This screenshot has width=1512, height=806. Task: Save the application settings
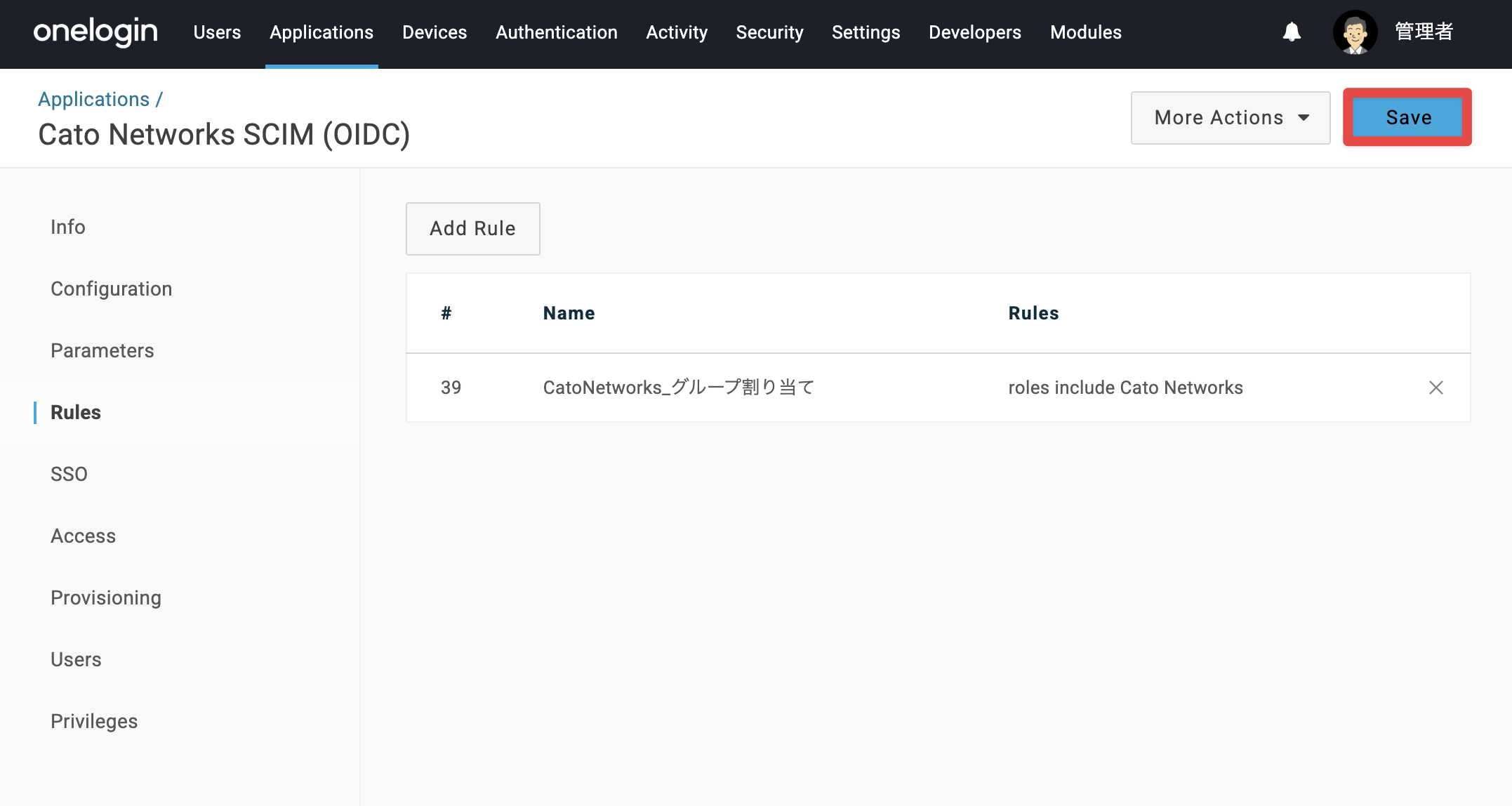pyautogui.click(x=1407, y=117)
